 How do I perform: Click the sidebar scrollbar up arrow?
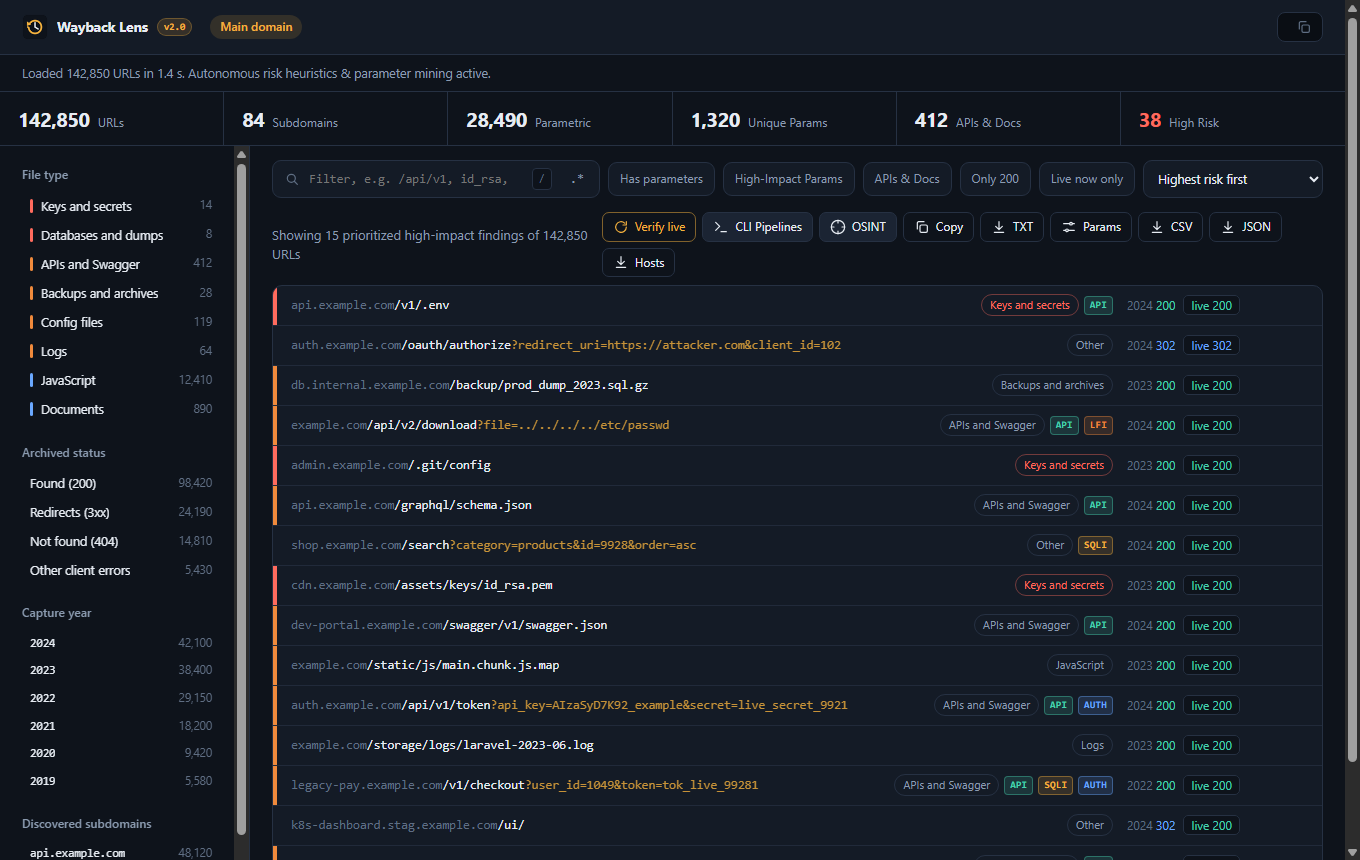coord(241,153)
